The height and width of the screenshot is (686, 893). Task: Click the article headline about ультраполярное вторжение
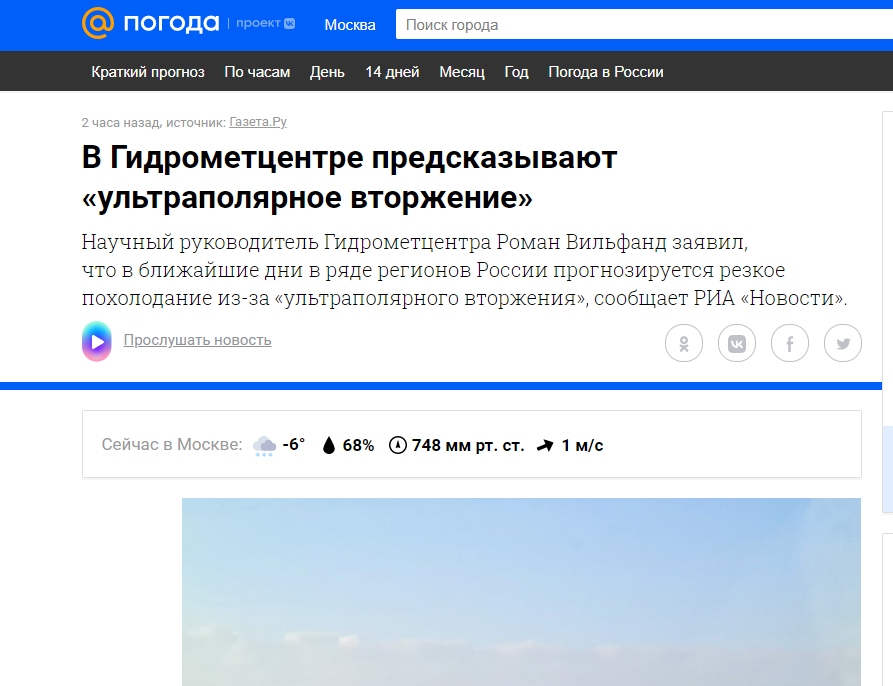click(349, 177)
